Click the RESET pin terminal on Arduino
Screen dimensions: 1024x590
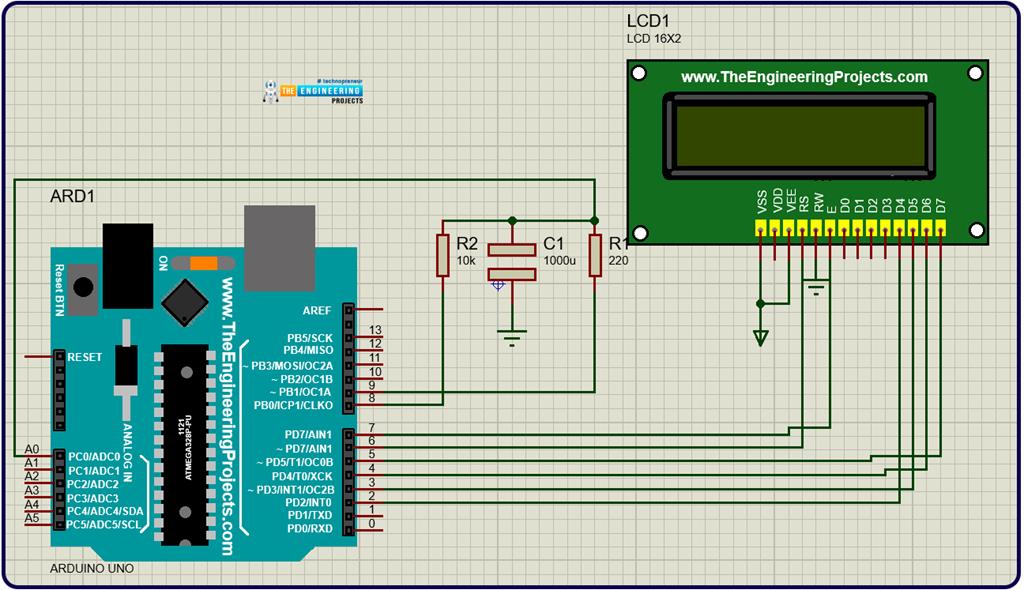pyautogui.click(x=60, y=356)
